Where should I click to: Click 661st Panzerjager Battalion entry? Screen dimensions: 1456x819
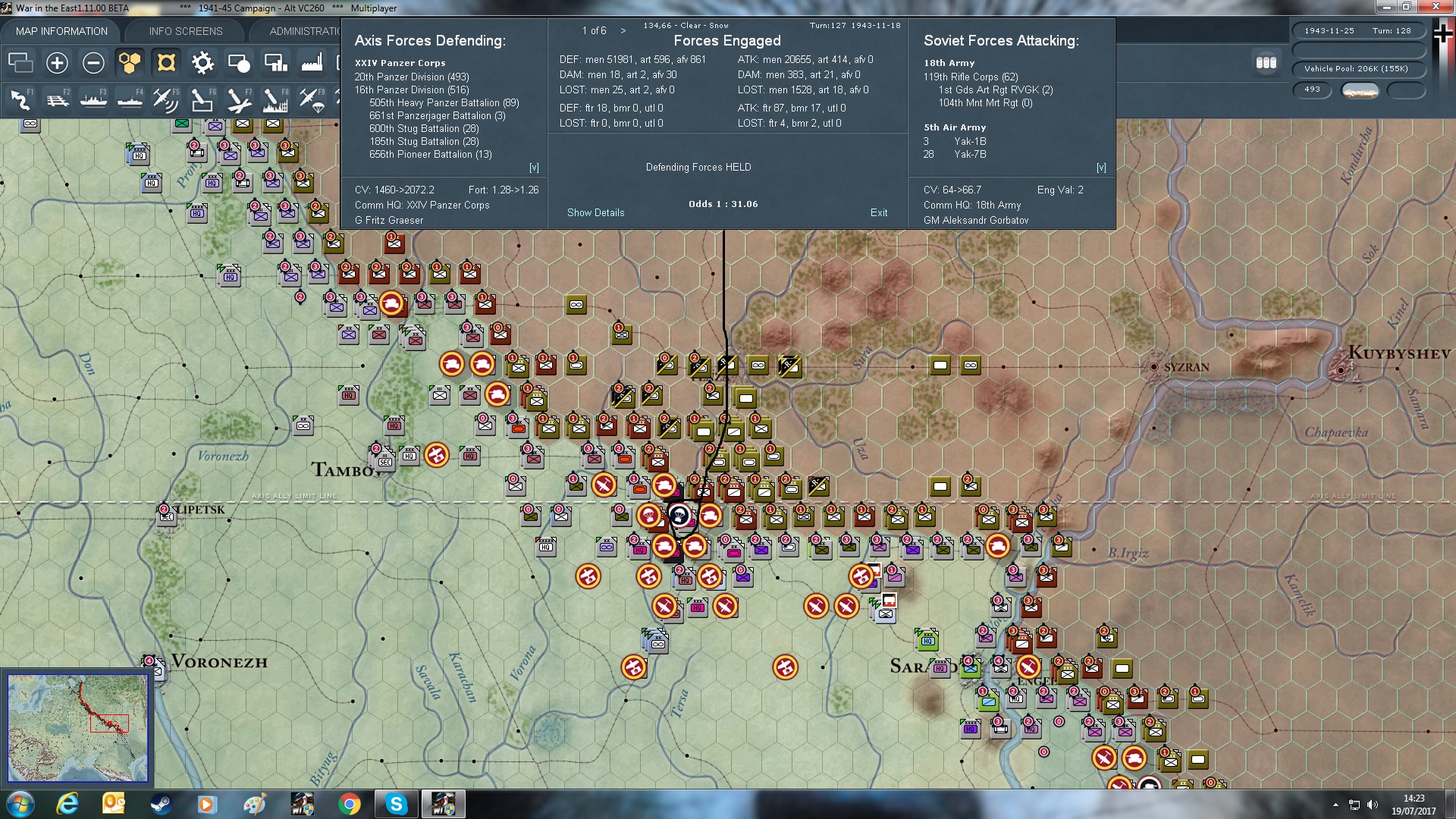[438, 115]
